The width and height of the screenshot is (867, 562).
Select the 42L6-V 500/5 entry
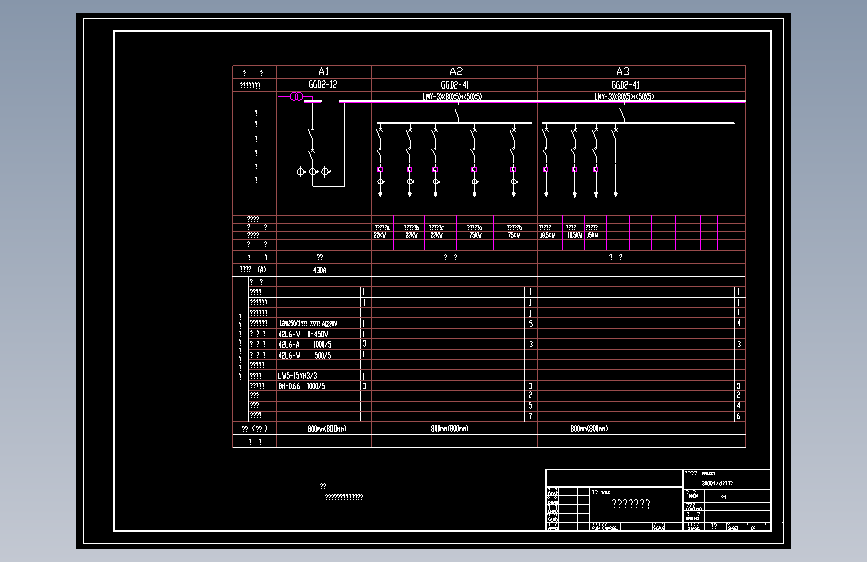[305, 355]
